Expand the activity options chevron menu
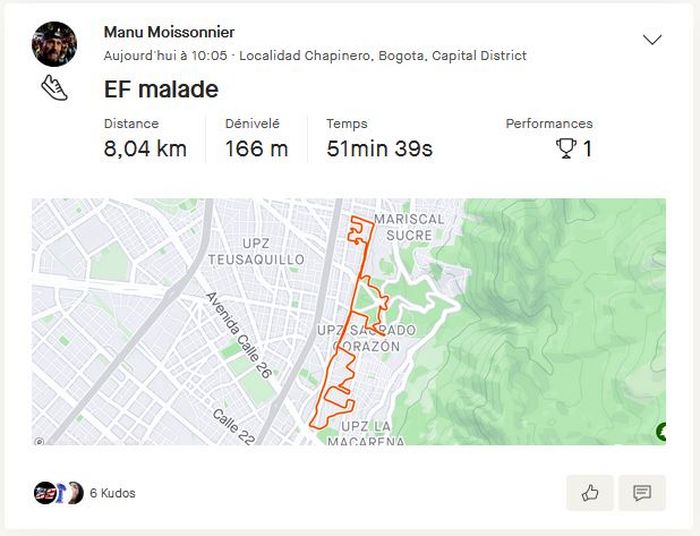The width and height of the screenshot is (700, 536). click(652, 40)
